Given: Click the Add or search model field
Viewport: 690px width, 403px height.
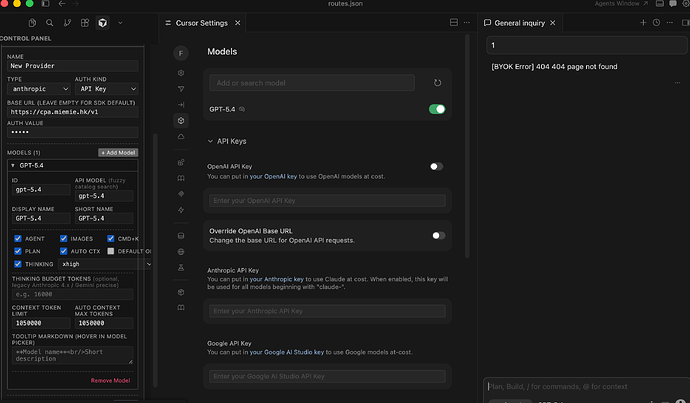Looking at the screenshot, I should [312, 83].
